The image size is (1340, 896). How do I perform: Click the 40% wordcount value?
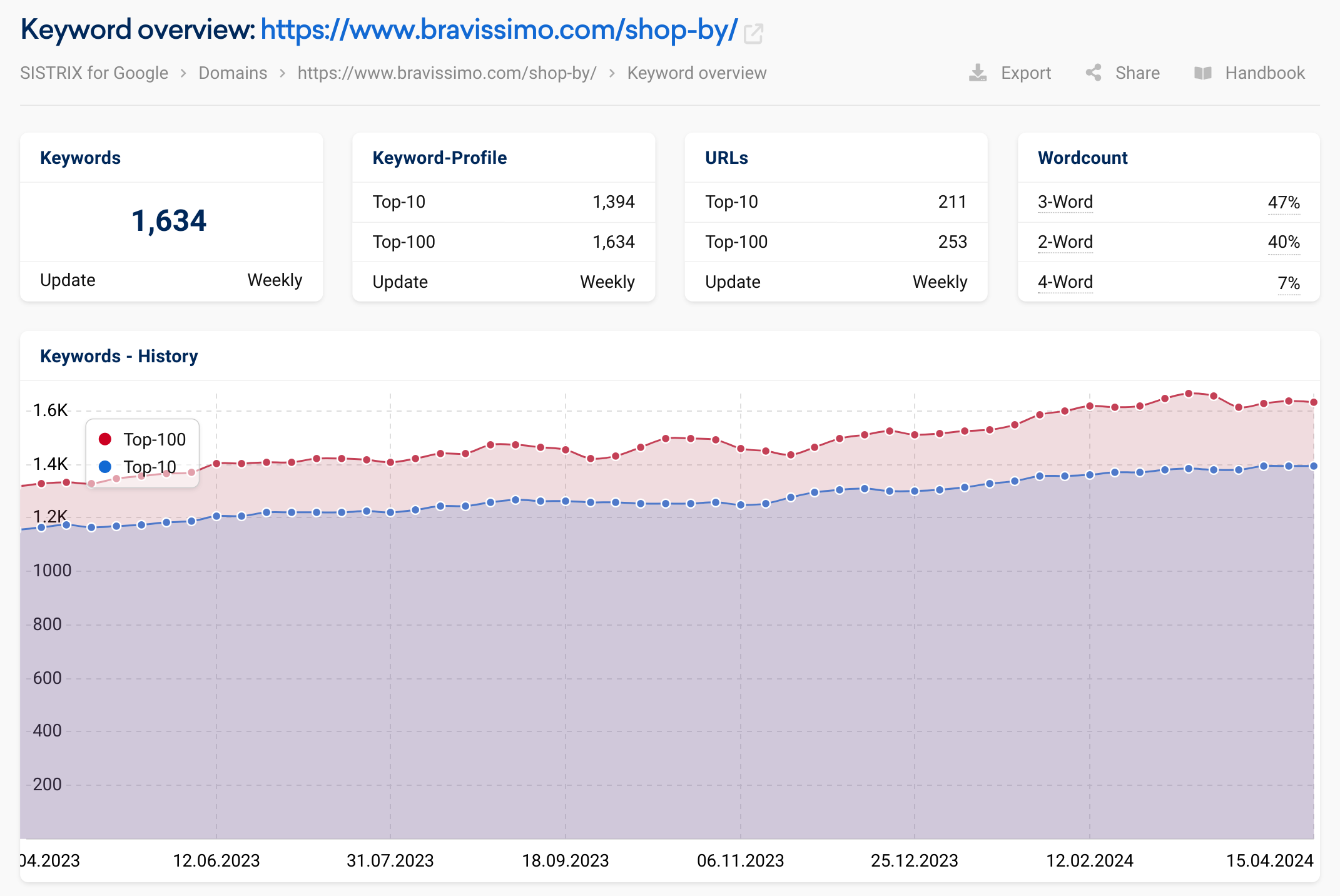pos(1284,242)
